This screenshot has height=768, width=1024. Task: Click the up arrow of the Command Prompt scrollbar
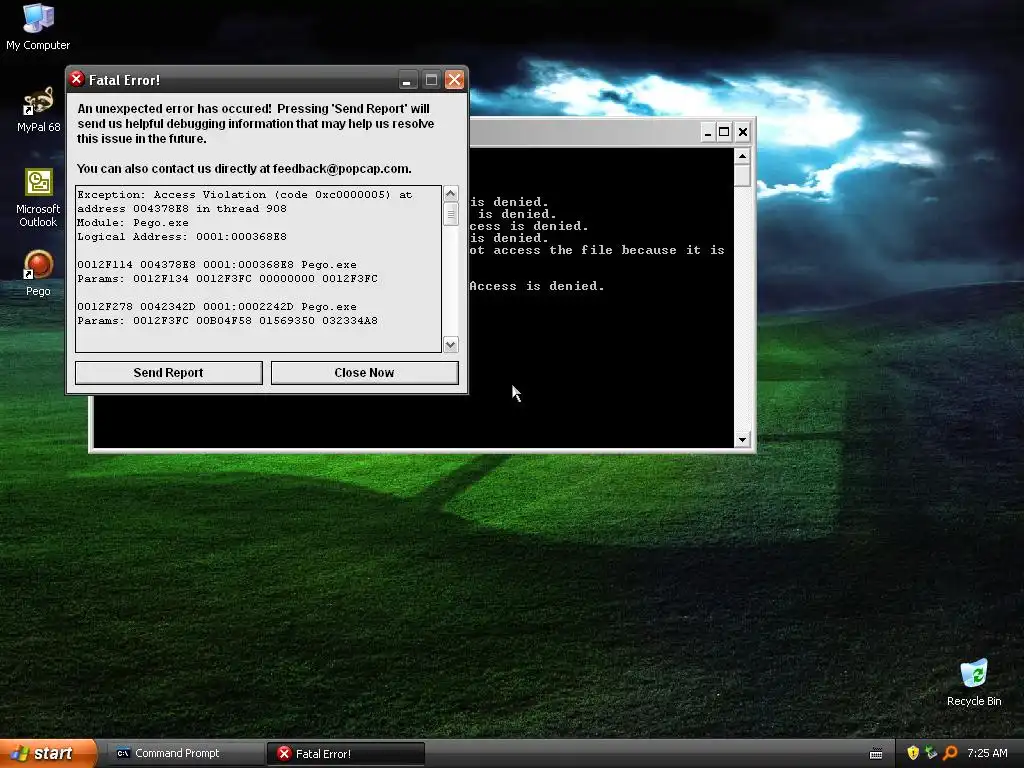[x=742, y=156]
